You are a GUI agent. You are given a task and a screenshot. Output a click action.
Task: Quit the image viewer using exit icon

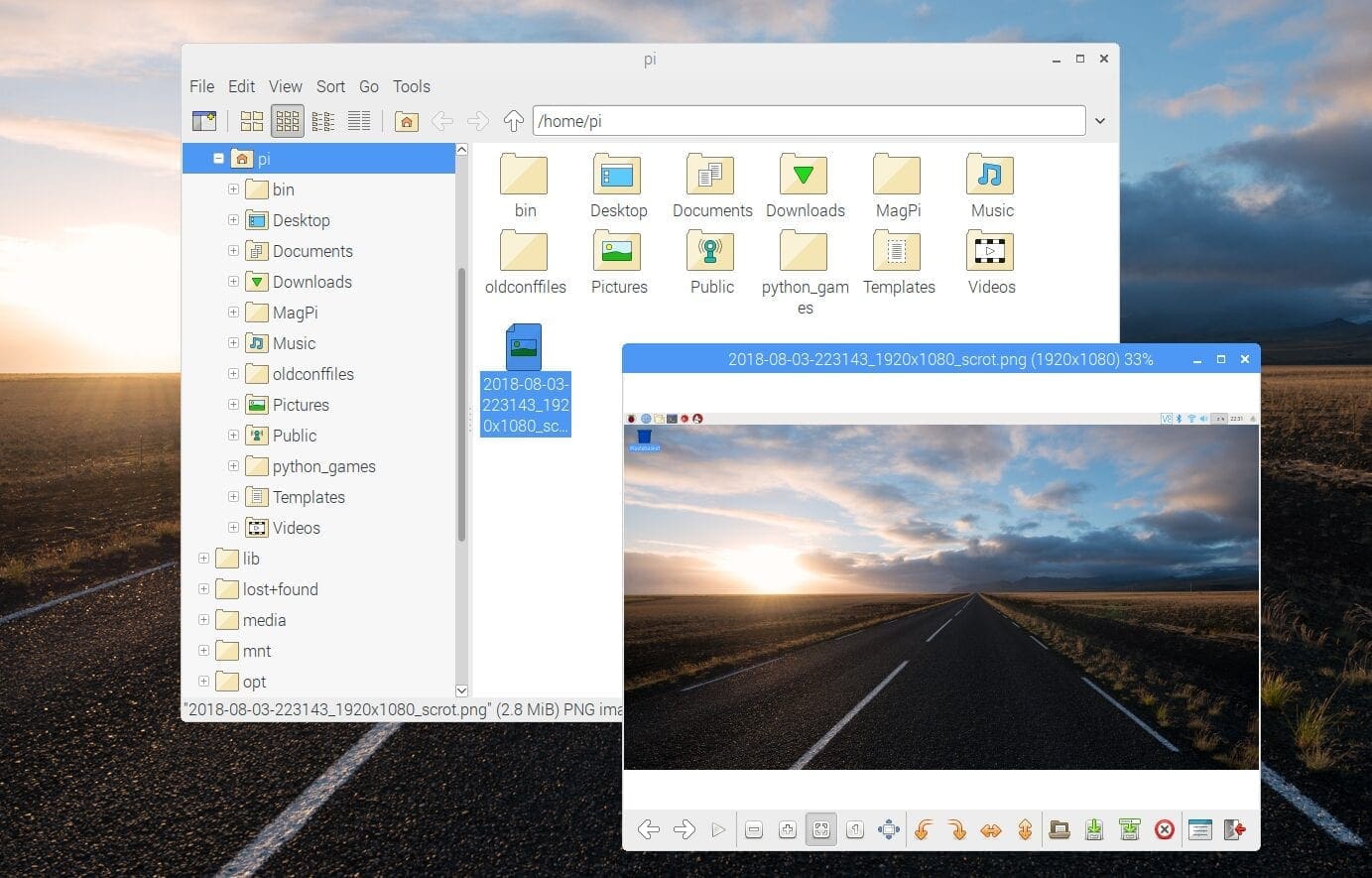(x=1234, y=829)
